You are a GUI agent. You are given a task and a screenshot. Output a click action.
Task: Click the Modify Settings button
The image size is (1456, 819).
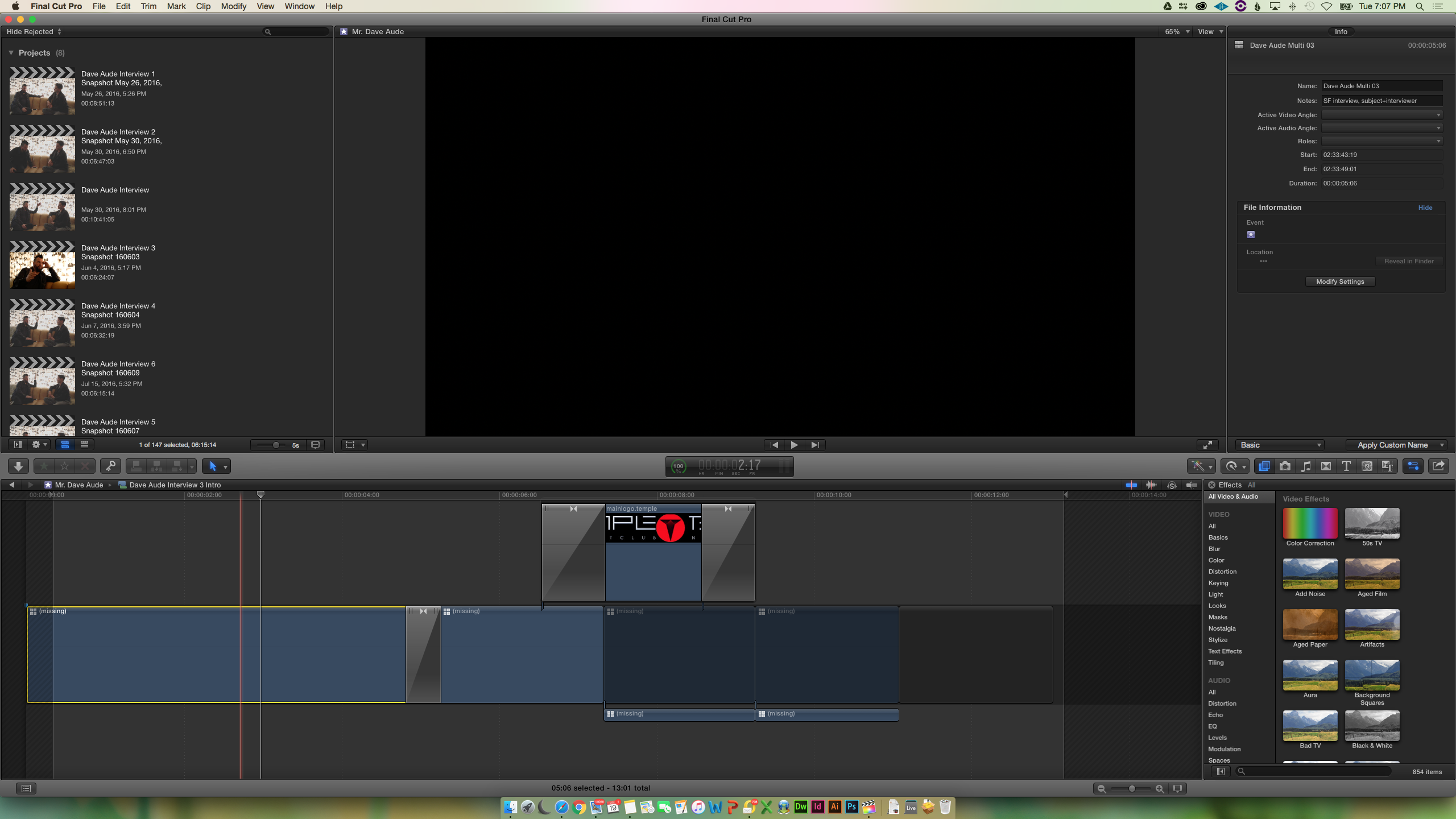tap(1340, 282)
